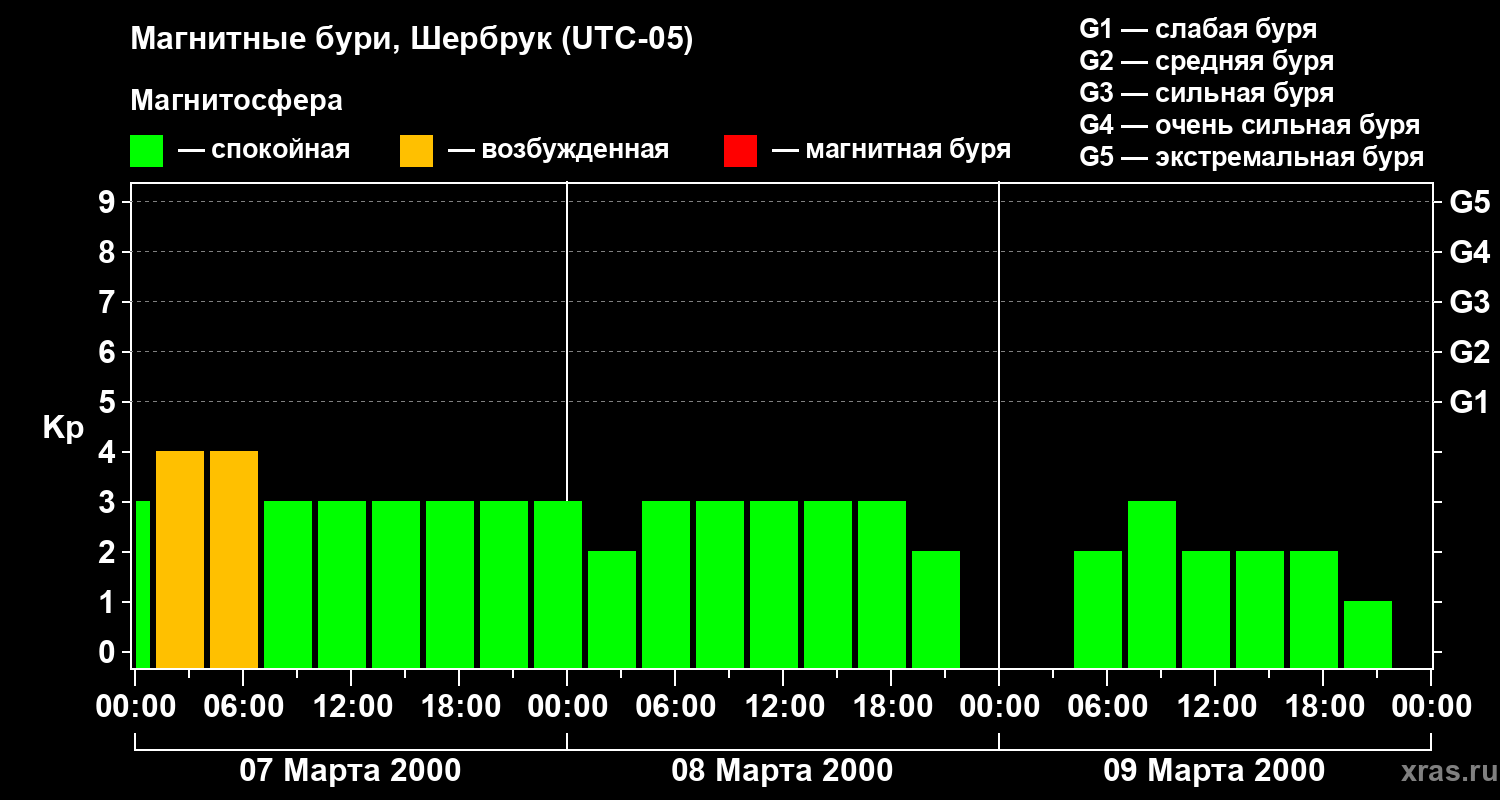Viewport: 1500px width, 800px height.
Task: Click the line 'G2 — средняя буря'
Action: point(1207,61)
